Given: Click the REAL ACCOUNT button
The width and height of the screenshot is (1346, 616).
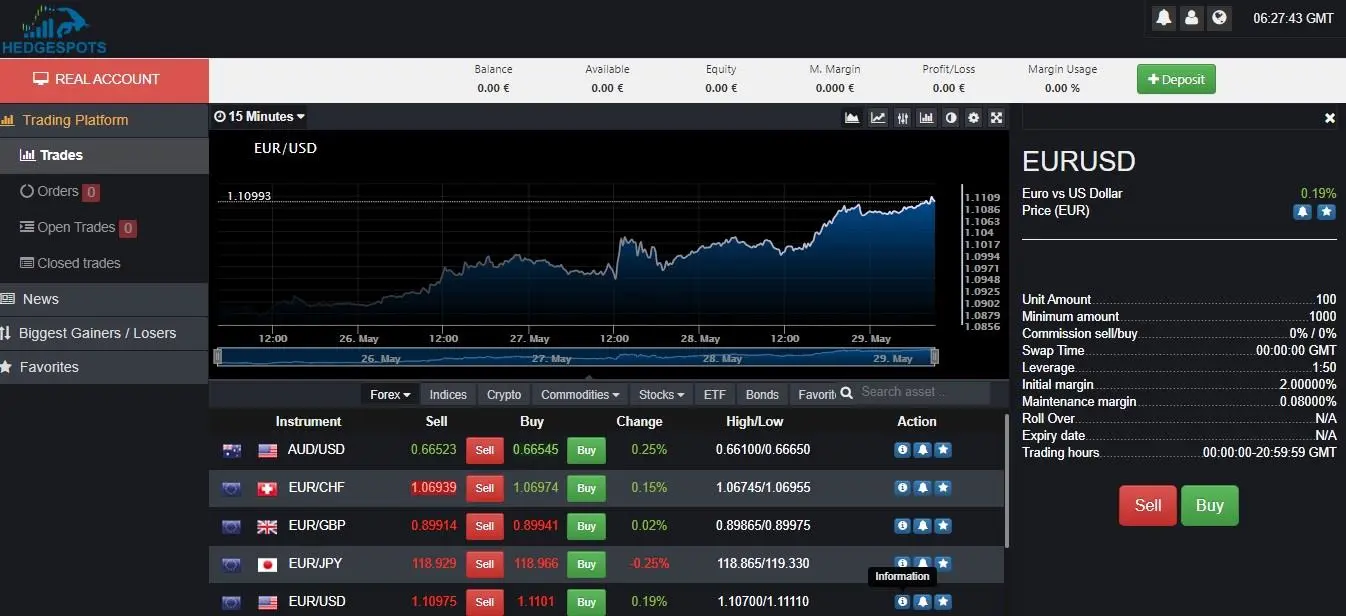Looking at the screenshot, I should (104, 80).
